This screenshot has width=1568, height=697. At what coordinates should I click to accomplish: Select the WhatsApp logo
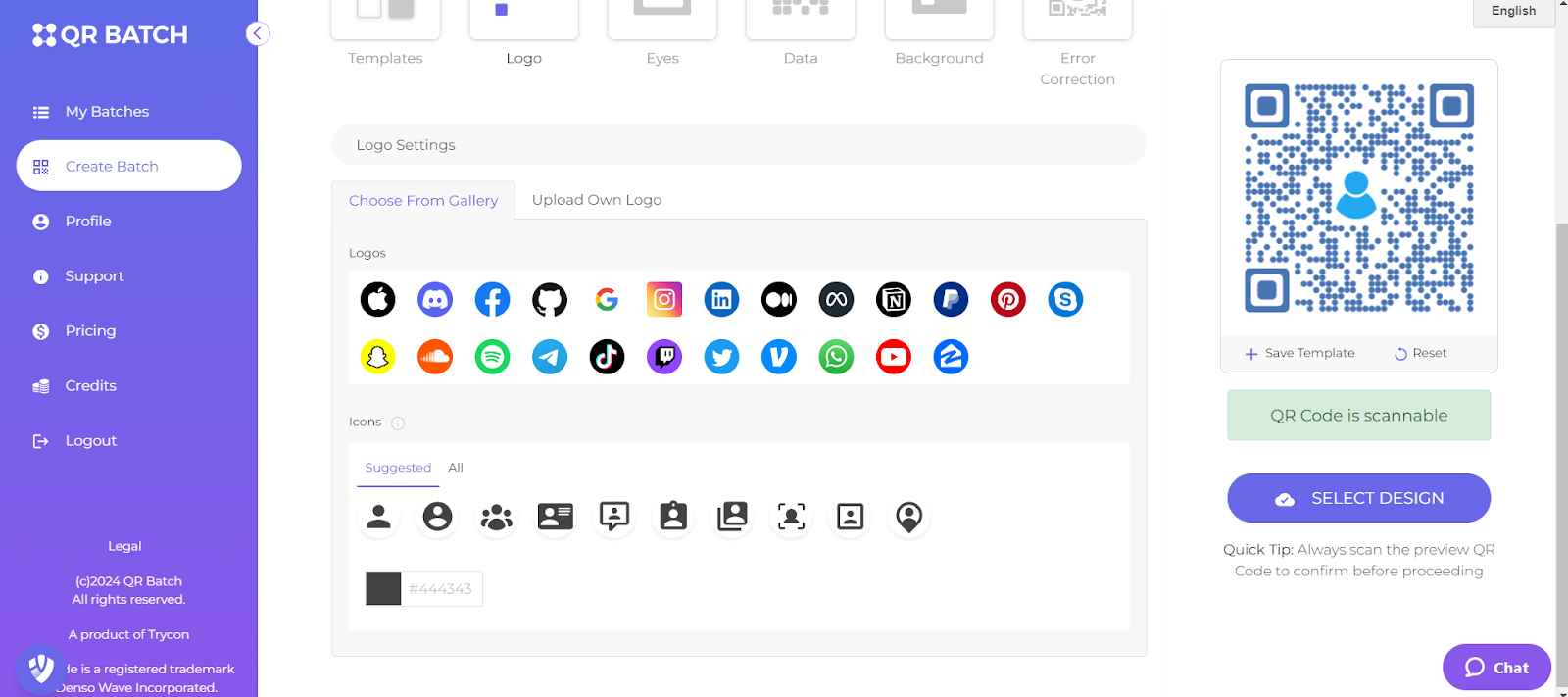836,357
